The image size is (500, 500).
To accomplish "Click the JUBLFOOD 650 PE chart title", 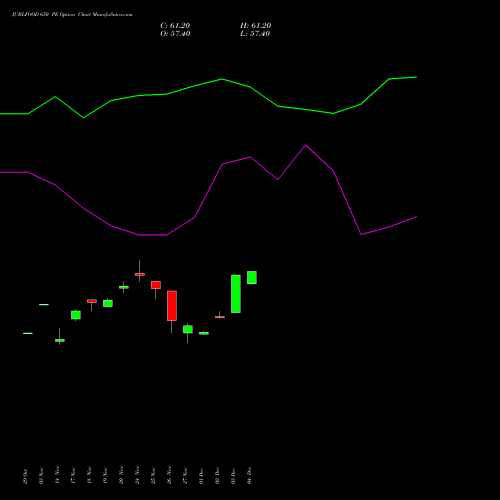I will tap(72, 15).
